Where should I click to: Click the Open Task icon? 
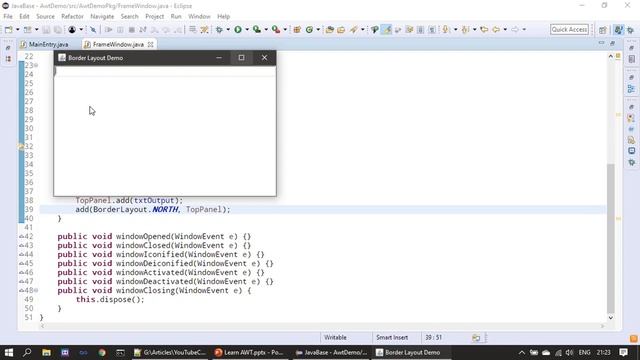pyautogui.click(x=341, y=29)
